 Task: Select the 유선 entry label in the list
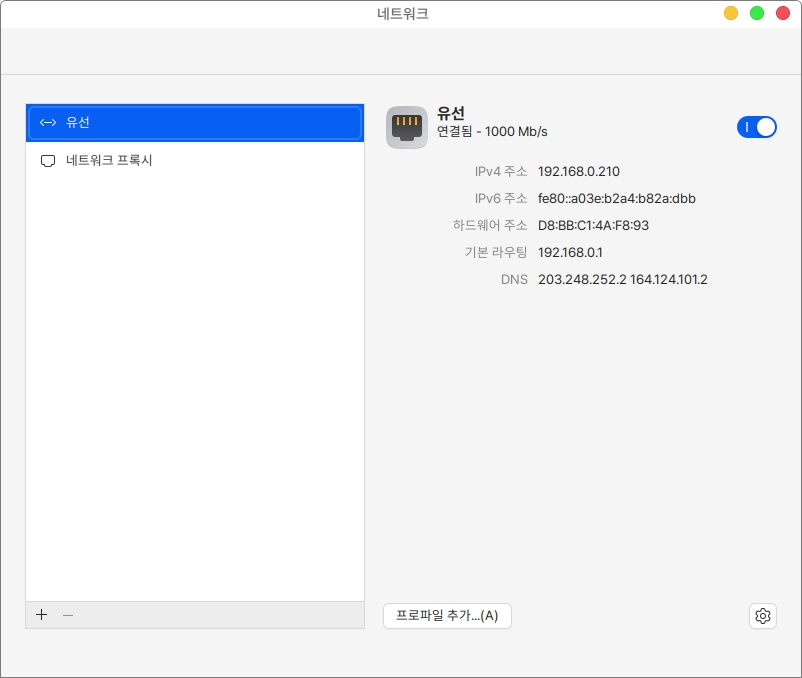click(x=78, y=123)
